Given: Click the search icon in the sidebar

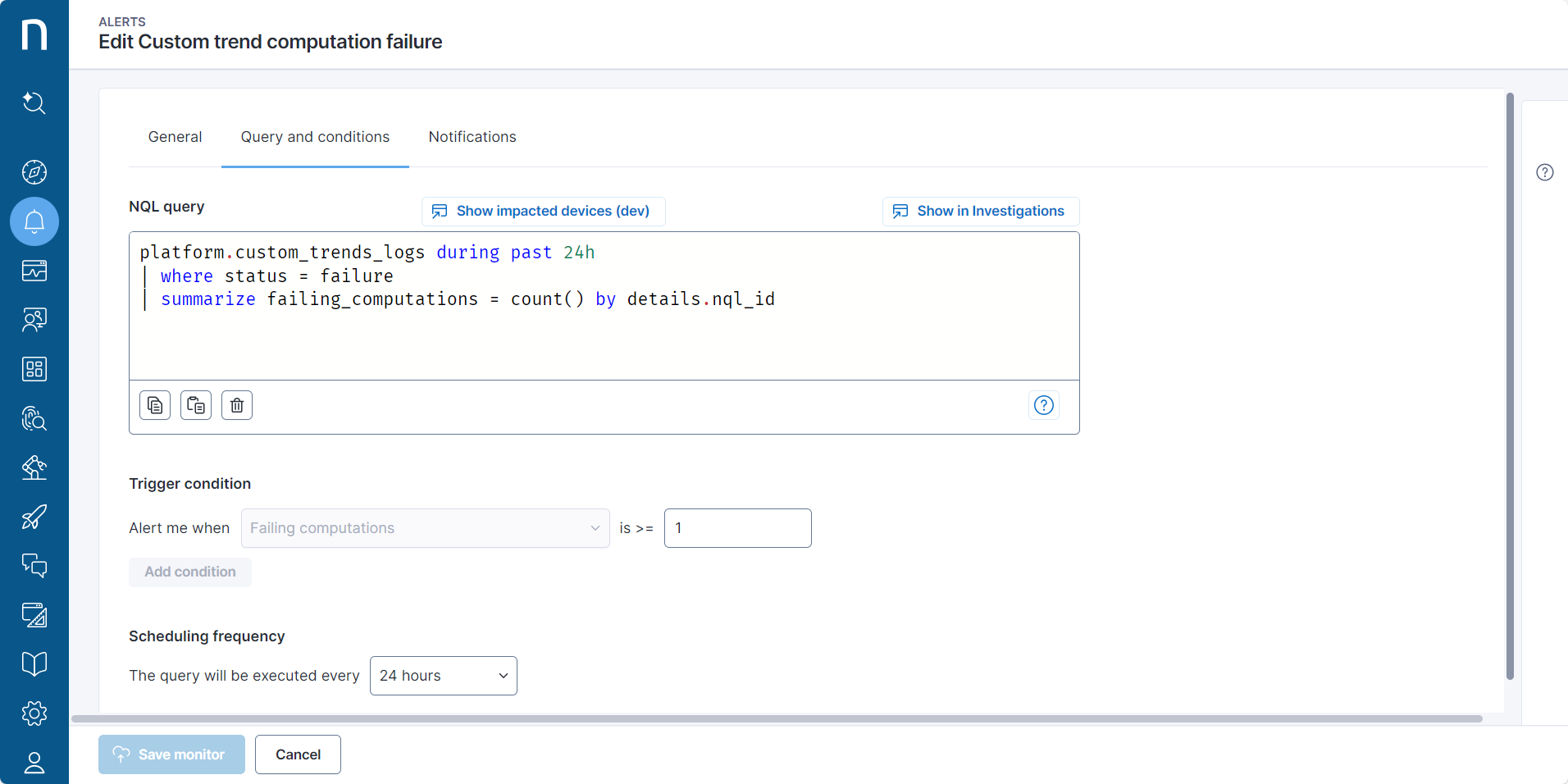Looking at the screenshot, I should point(34,103).
